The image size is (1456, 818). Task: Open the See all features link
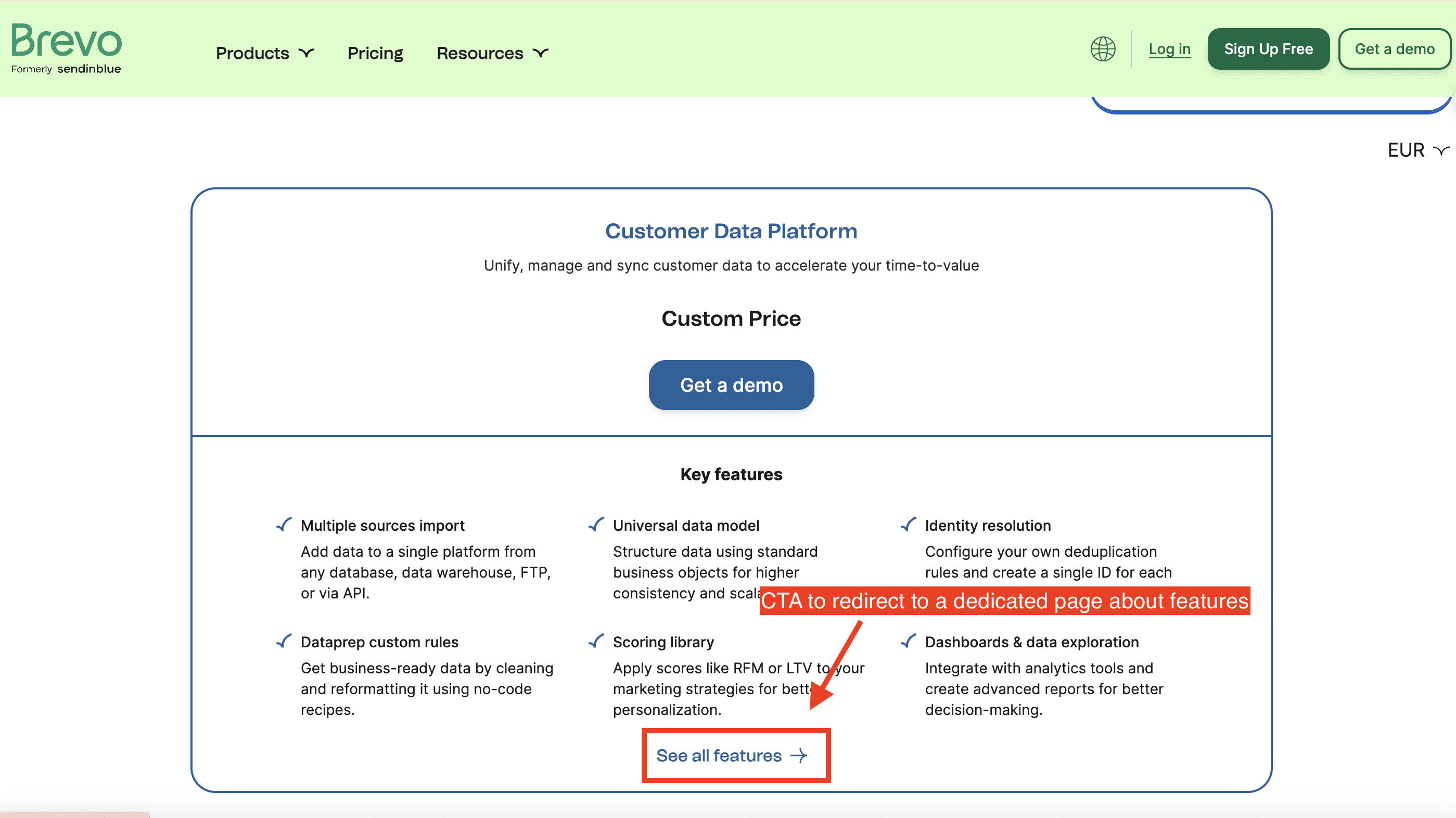[x=719, y=756]
